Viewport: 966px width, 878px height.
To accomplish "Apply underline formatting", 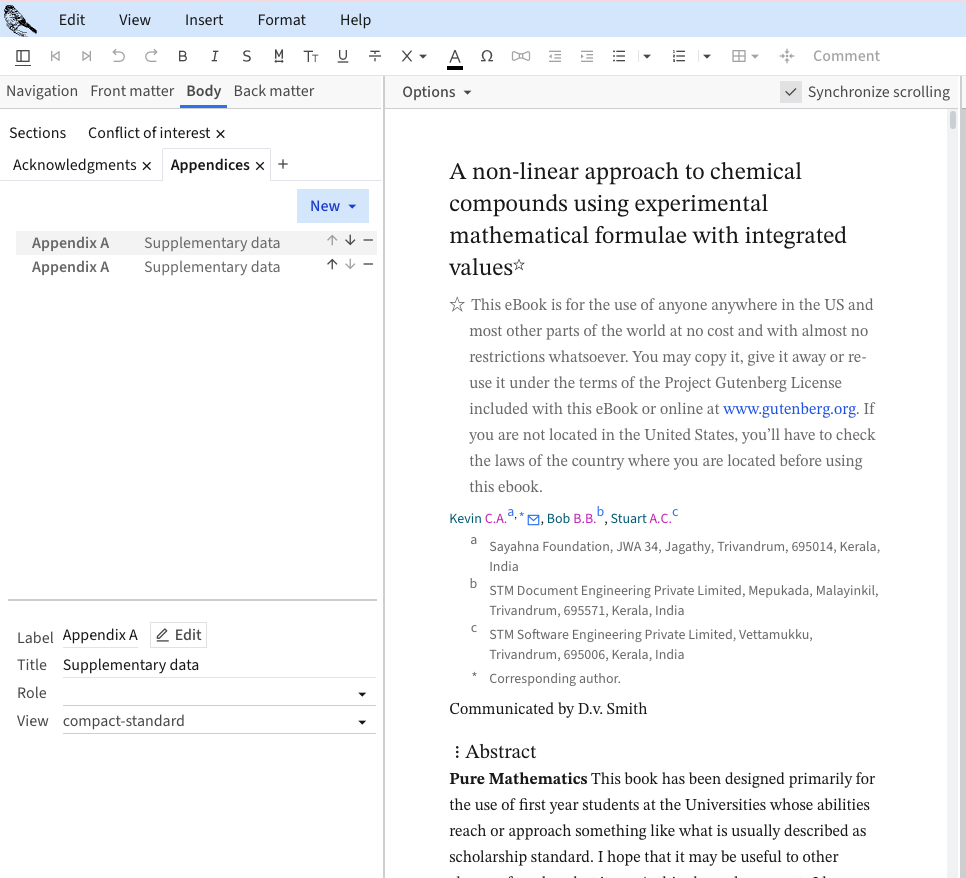I will point(343,56).
